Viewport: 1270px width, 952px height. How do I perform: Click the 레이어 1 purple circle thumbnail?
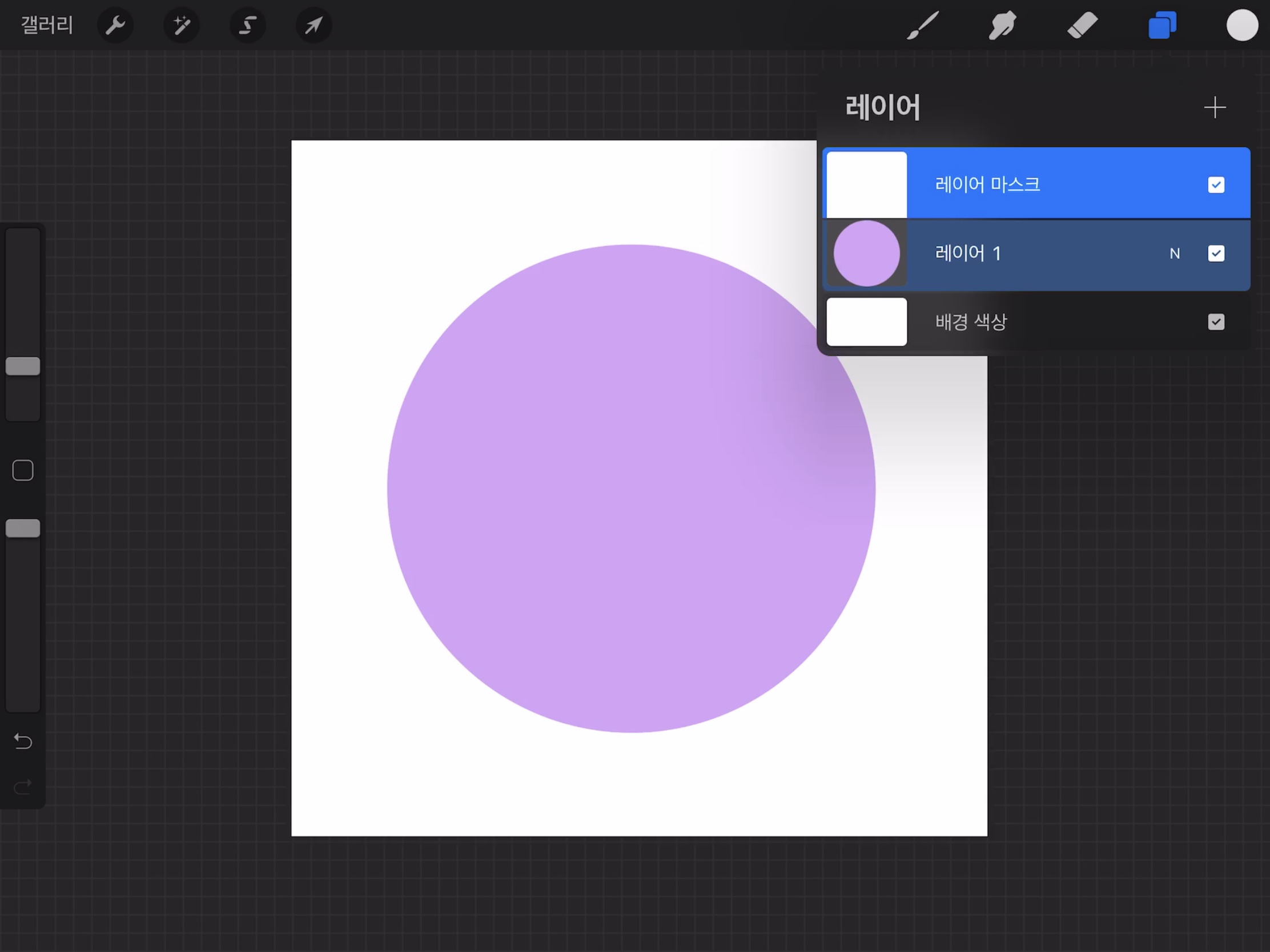pos(866,253)
